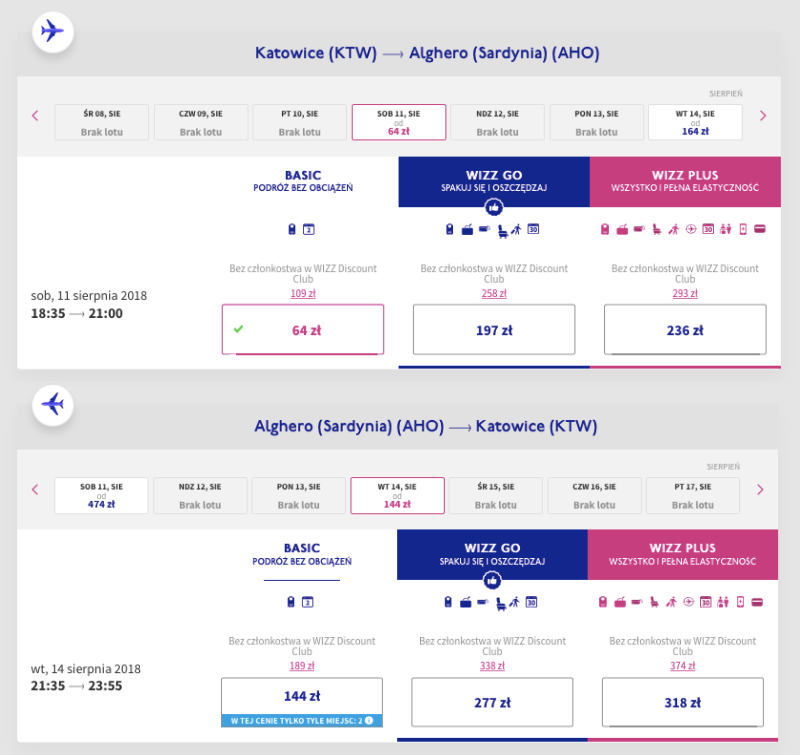Choose the 144 zł BASIC return fare
The width and height of the screenshot is (800, 755).
[x=302, y=696]
